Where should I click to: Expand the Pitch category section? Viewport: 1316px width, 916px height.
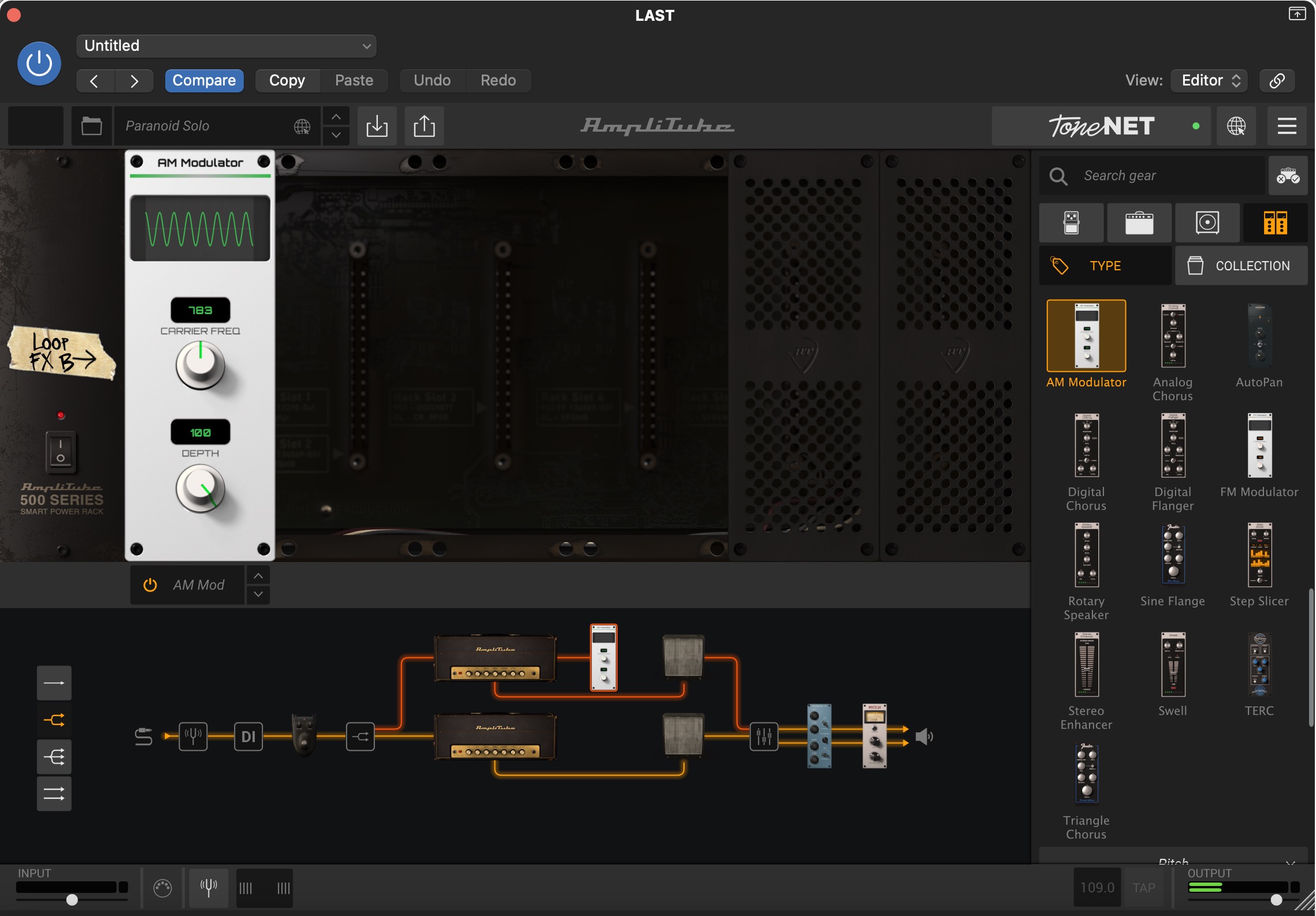pyautogui.click(x=1173, y=857)
